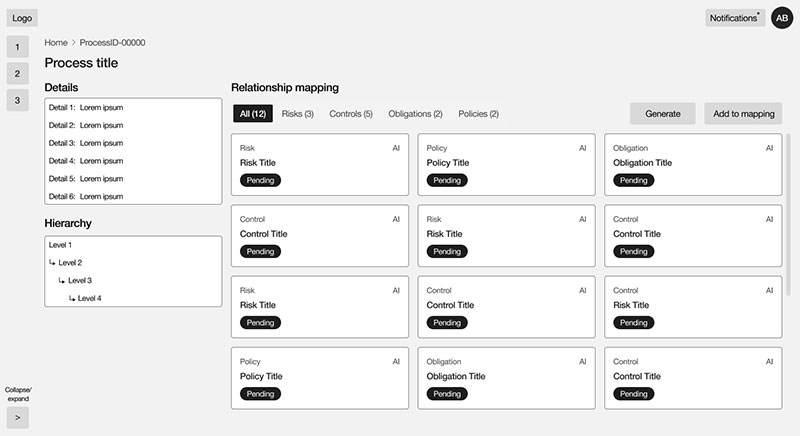The image size is (800, 436).
Task: Open sidebar navigation item 2
Action: 17,73
